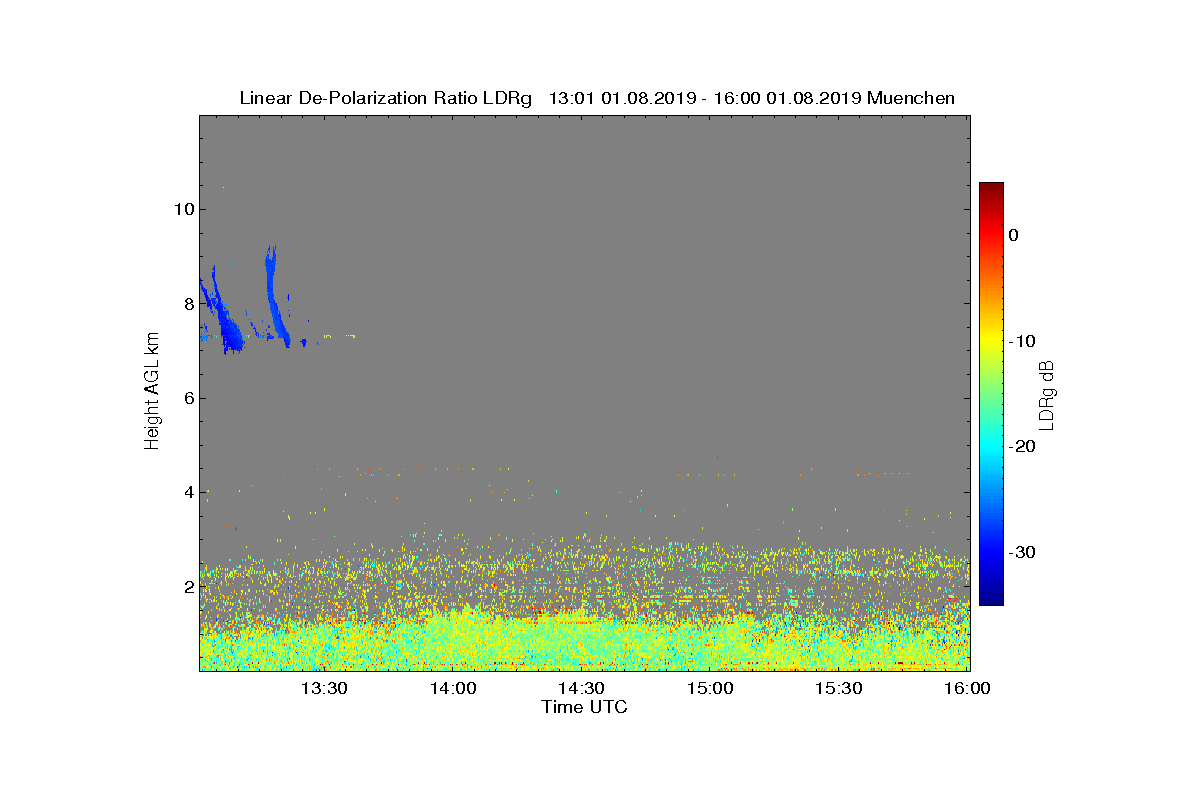1200x800 pixels.
Task: Select the 15:00 time axis label
Action: tap(710, 688)
